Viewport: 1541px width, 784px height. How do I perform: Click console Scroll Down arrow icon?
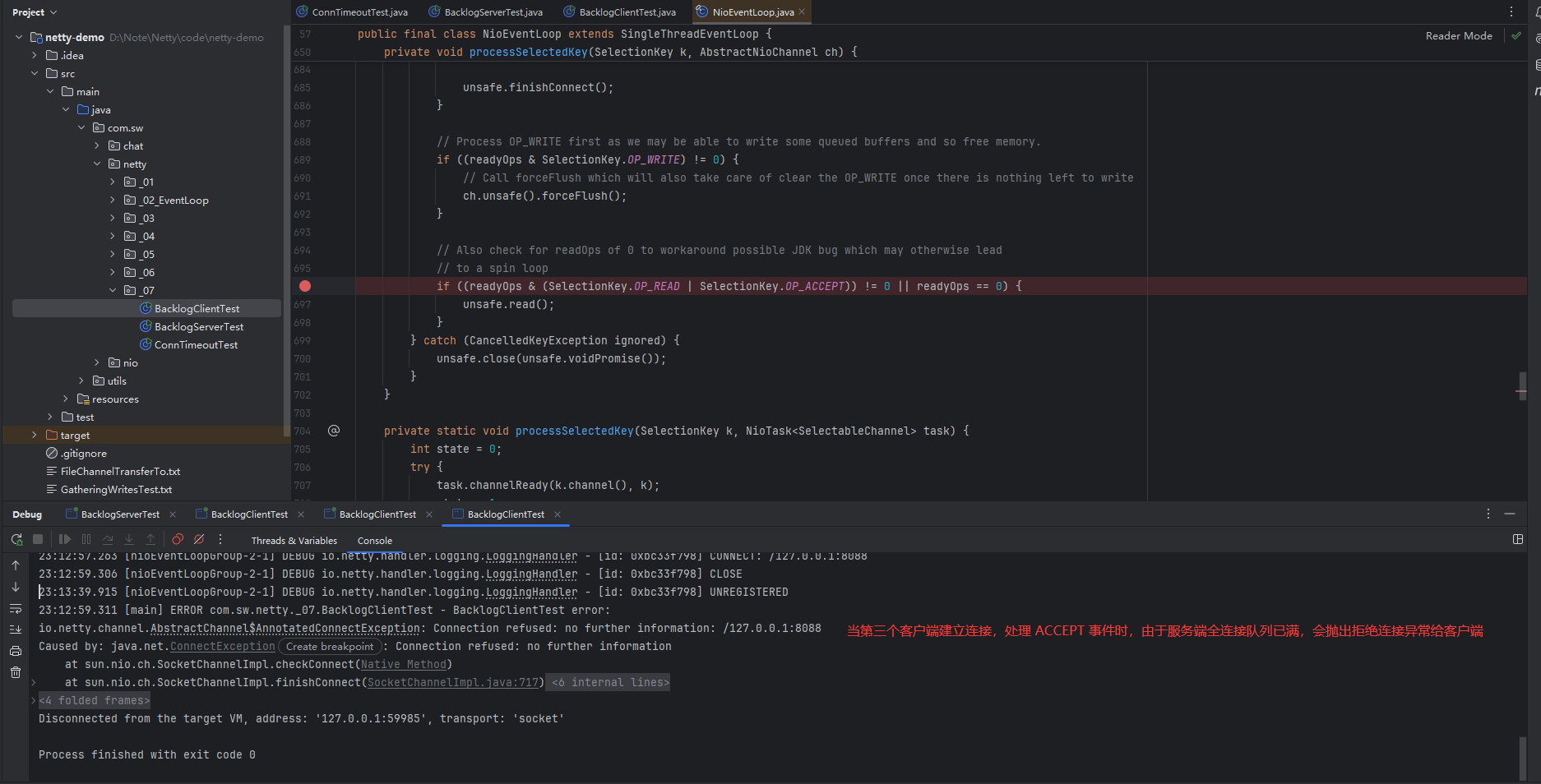(x=16, y=587)
